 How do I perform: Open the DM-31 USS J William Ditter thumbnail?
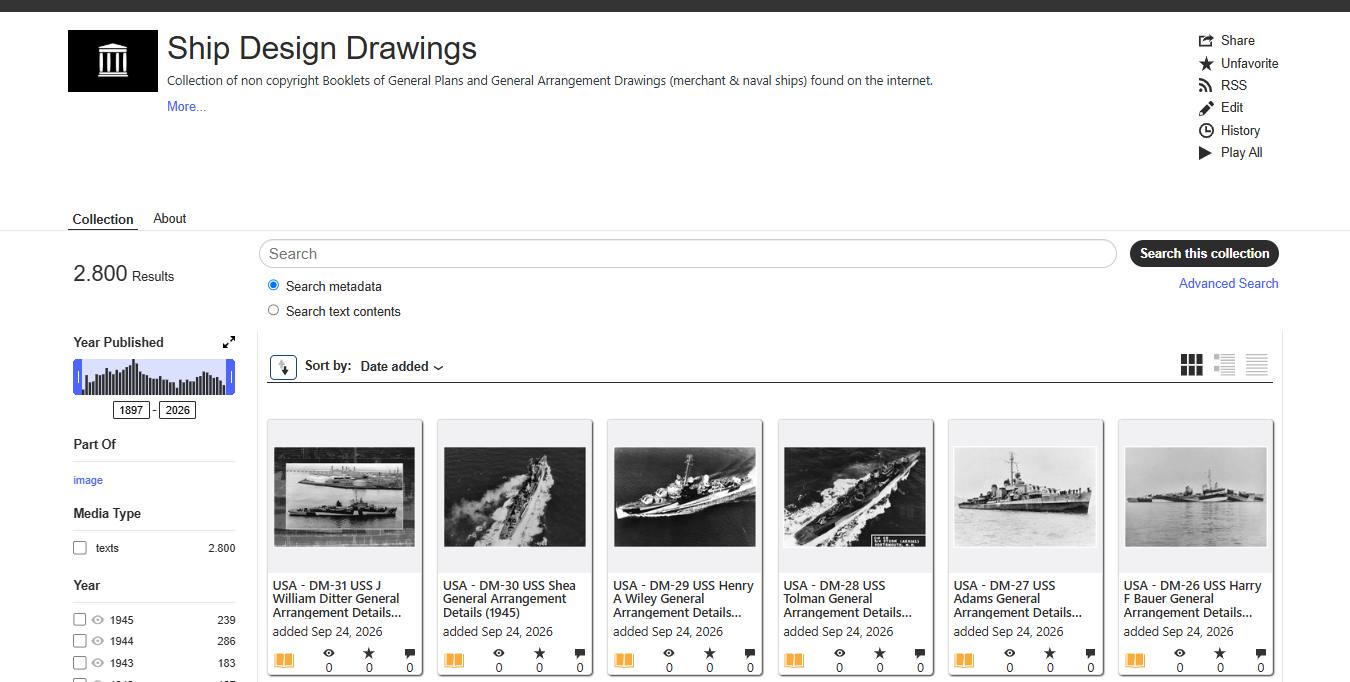pyautogui.click(x=344, y=497)
